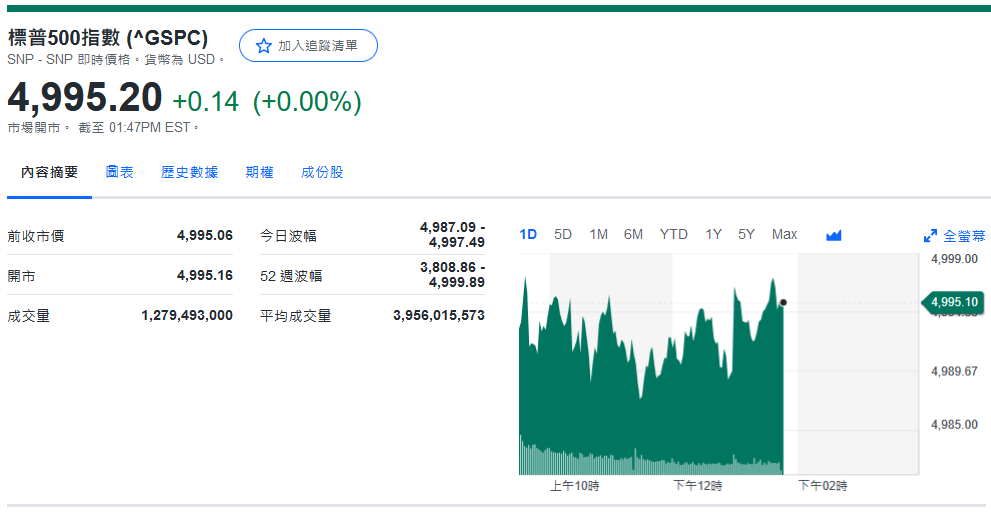Open the chart type area-chart icon

(x=834, y=235)
